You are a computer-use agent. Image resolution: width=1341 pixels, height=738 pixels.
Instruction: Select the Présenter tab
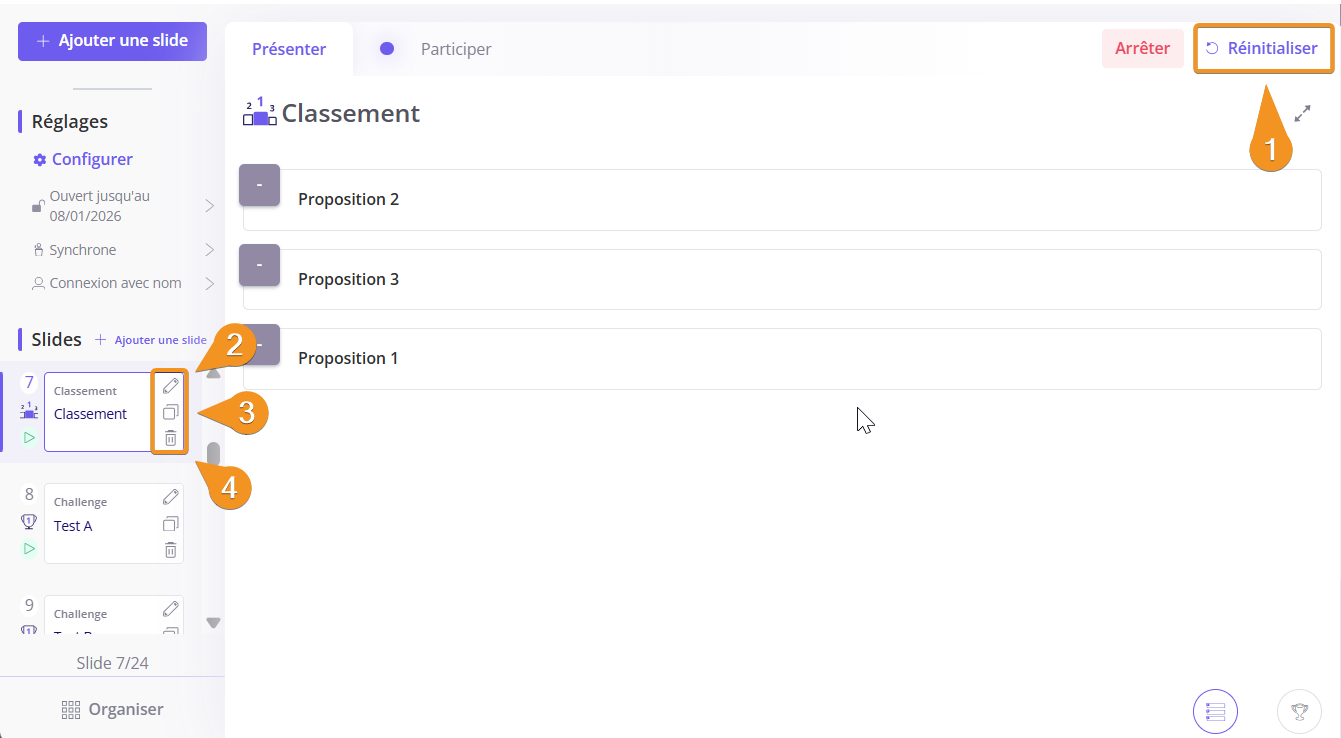point(289,49)
